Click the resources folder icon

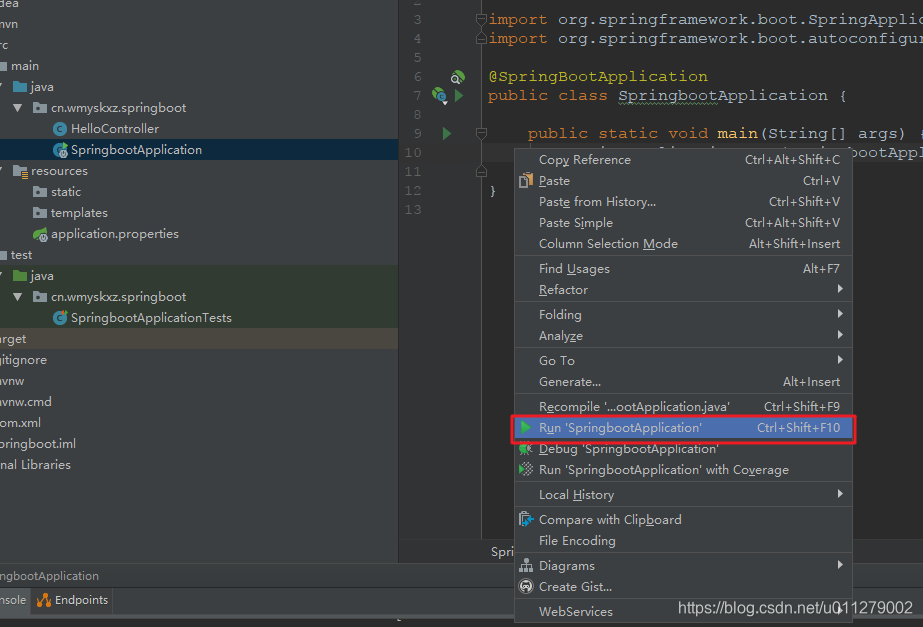pyautogui.click(x=20, y=171)
